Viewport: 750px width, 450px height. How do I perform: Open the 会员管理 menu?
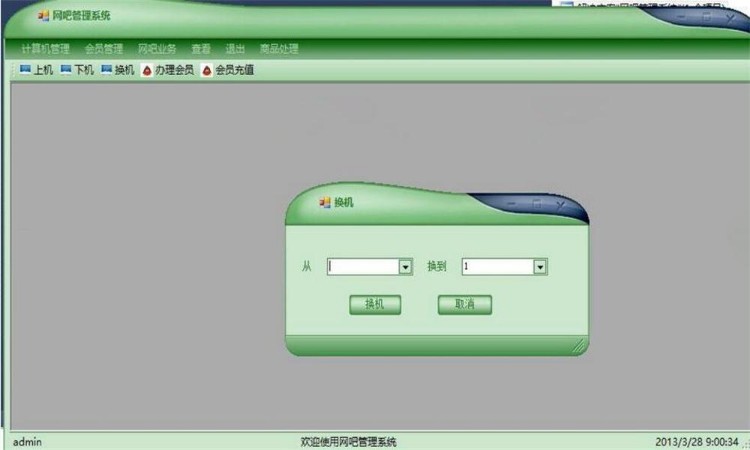pos(104,49)
